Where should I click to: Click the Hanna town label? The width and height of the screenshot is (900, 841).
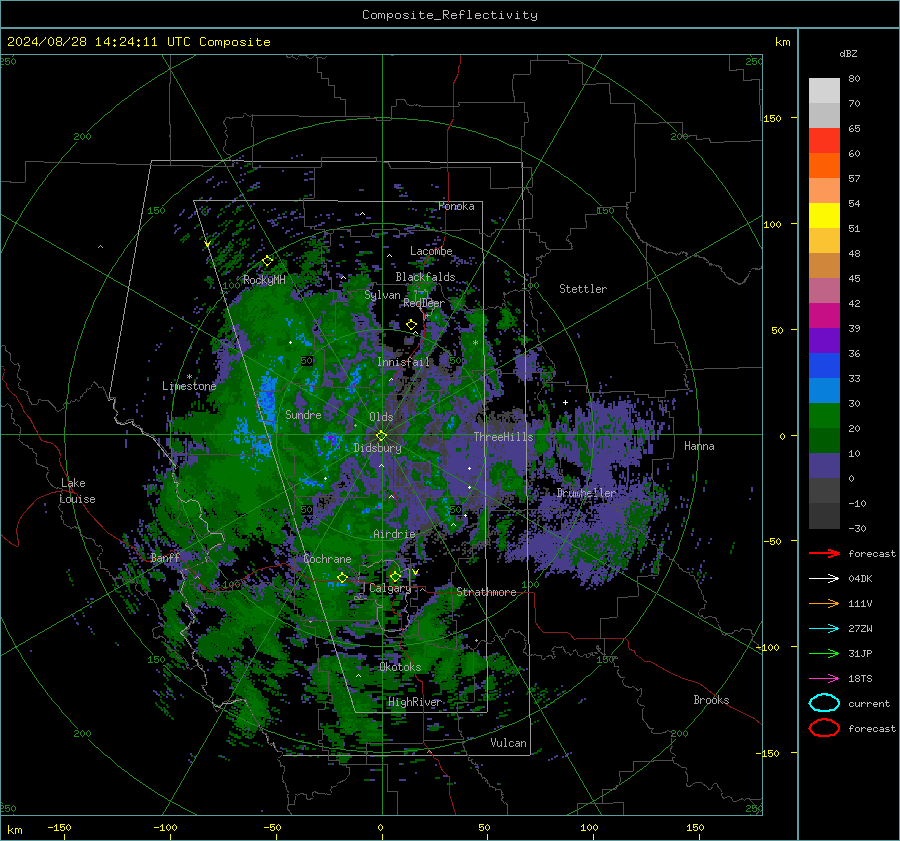click(699, 446)
